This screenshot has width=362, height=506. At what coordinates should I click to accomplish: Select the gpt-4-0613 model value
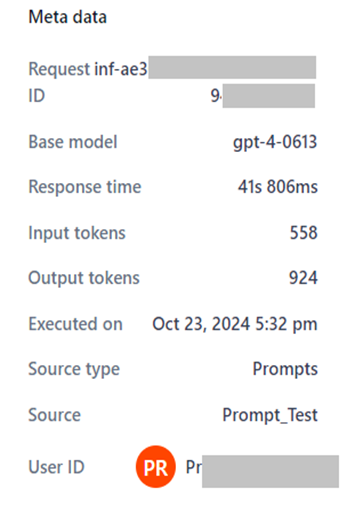click(x=275, y=143)
